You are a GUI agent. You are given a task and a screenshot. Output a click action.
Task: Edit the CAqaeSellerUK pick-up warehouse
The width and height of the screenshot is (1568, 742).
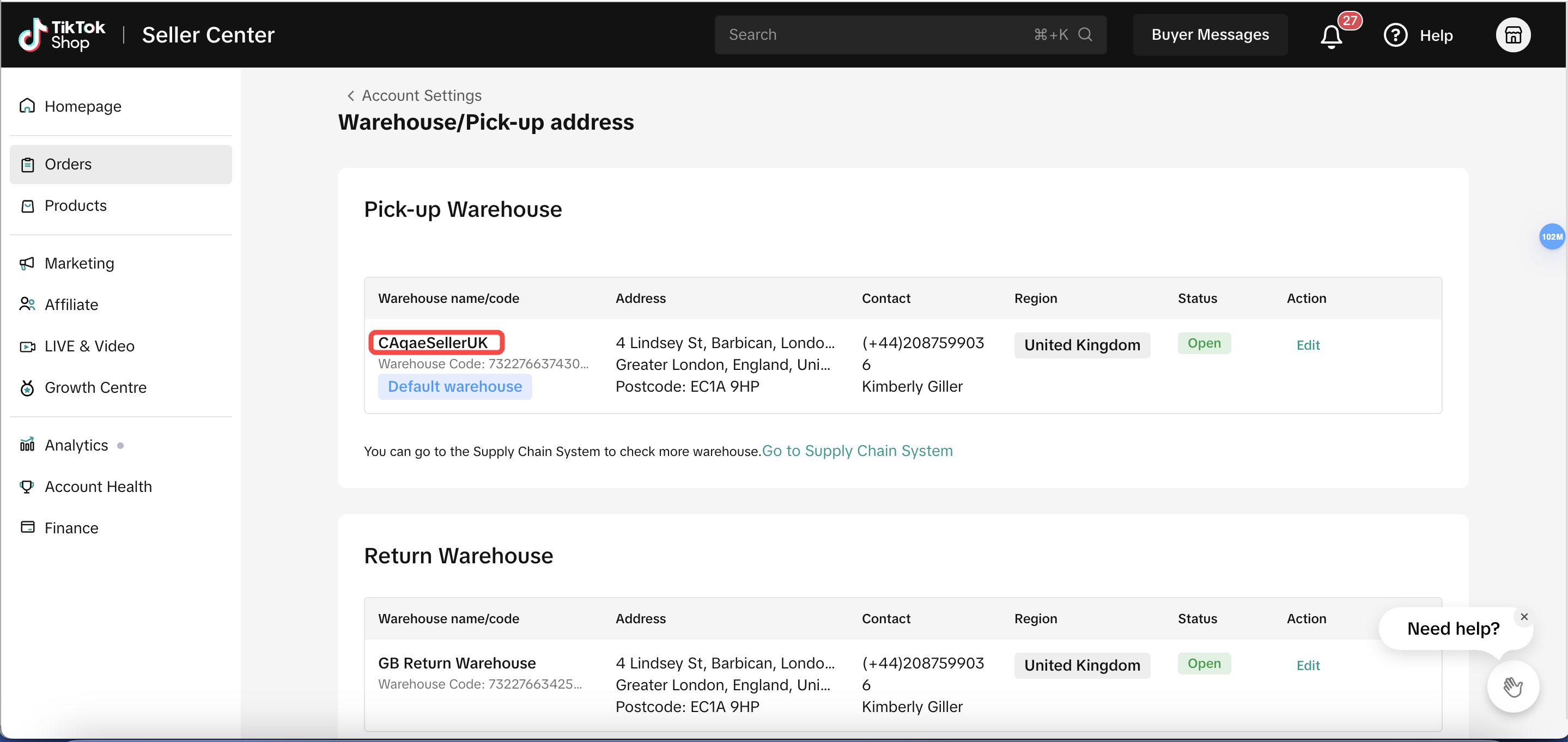click(1308, 345)
